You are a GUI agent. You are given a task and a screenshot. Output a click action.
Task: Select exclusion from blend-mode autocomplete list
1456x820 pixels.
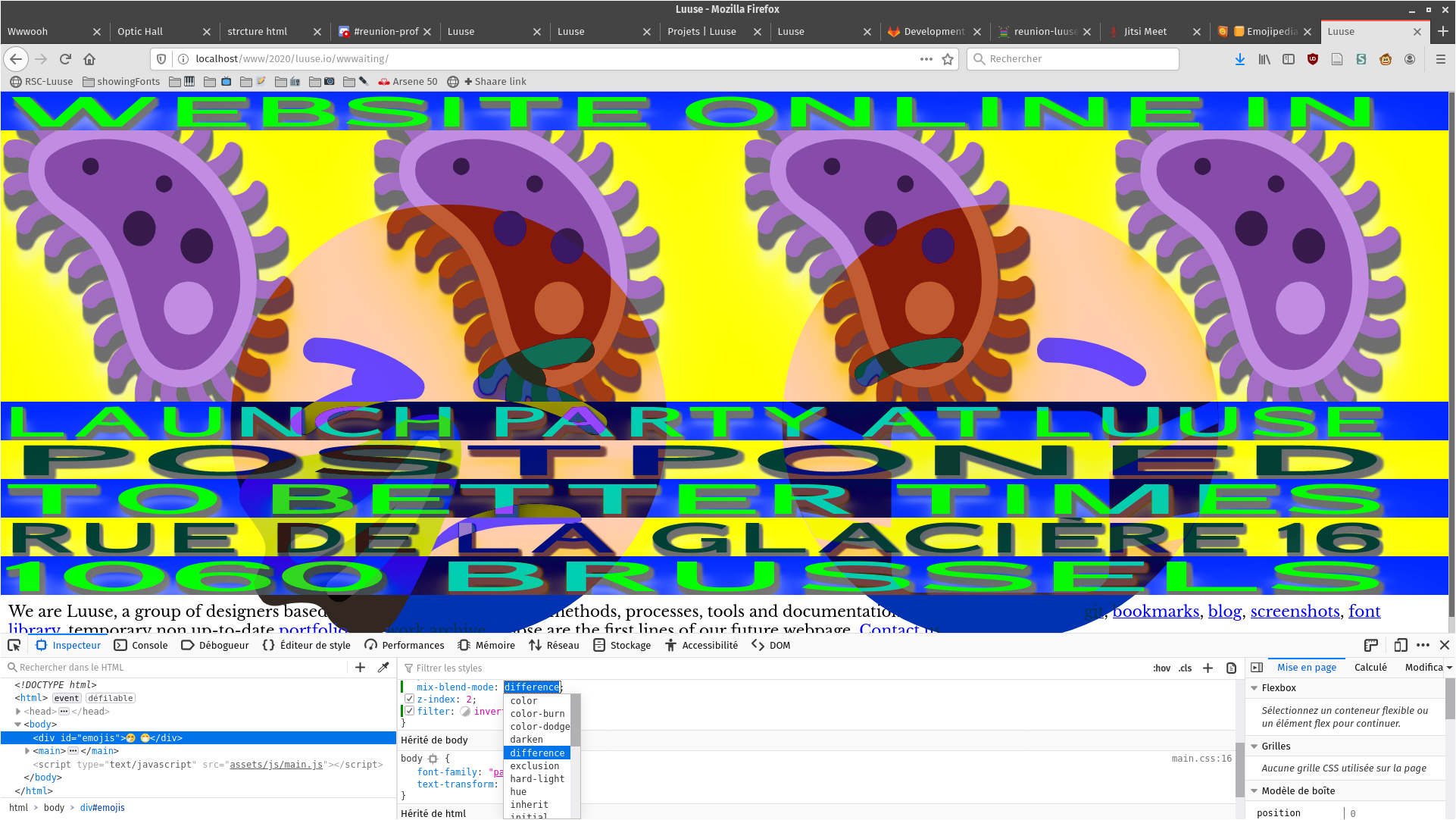coord(535,765)
